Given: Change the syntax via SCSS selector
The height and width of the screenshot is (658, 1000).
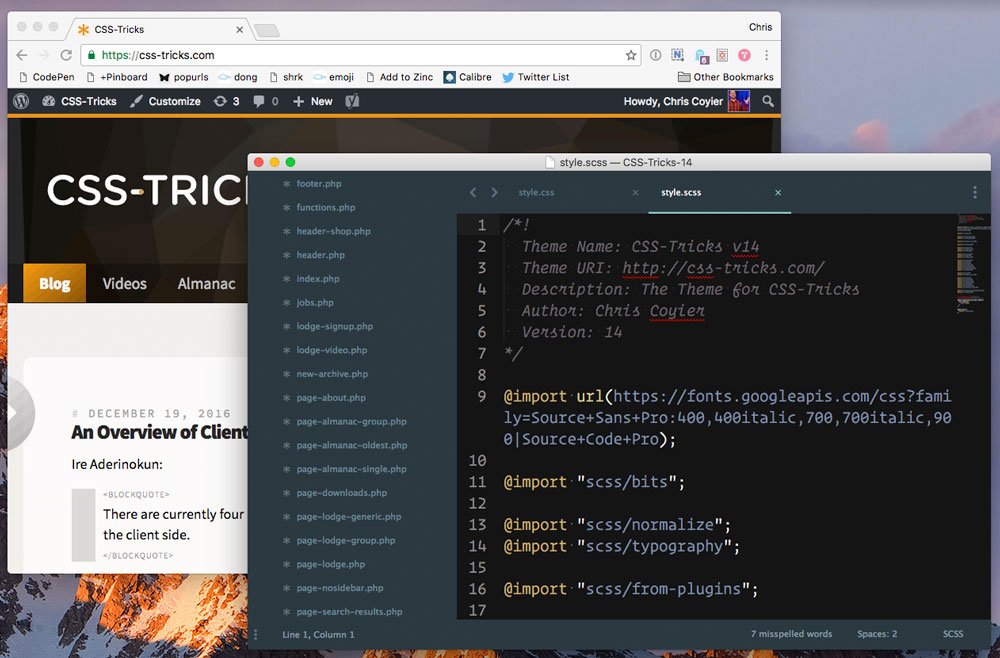Looking at the screenshot, I should (953, 634).
